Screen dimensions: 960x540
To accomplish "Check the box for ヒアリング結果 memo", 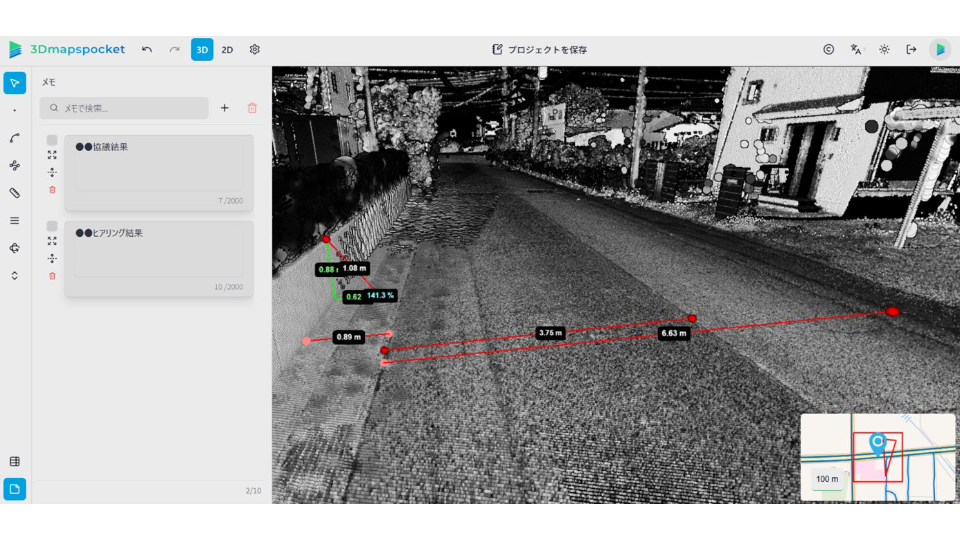I will (52, 225).
